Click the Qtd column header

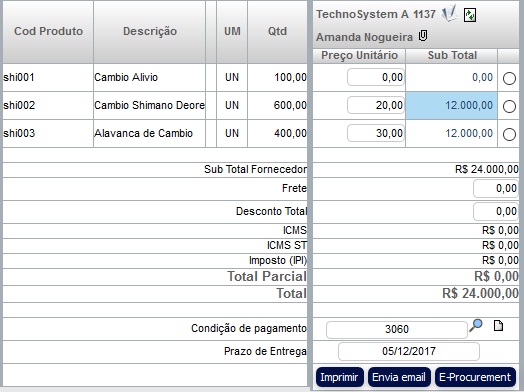click(277, 31)
